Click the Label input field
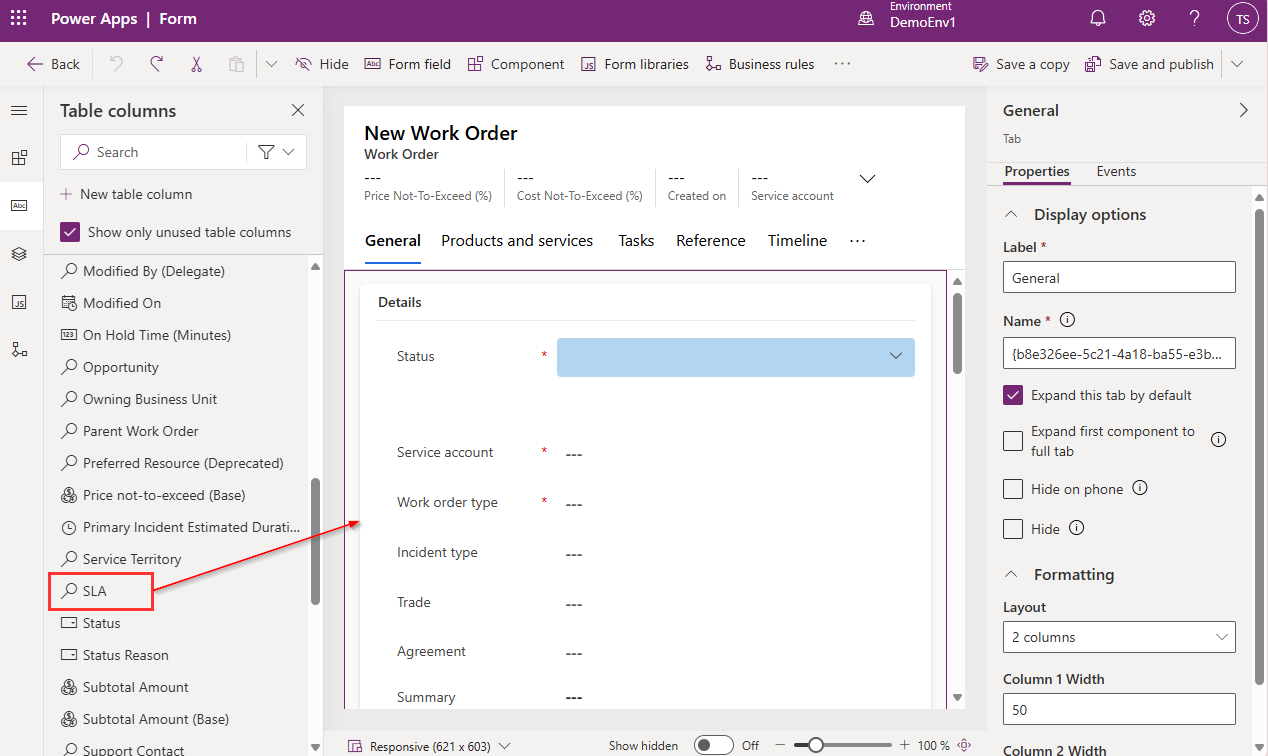This screenshot has height=756, width=1268. (x=1119, y=277)
